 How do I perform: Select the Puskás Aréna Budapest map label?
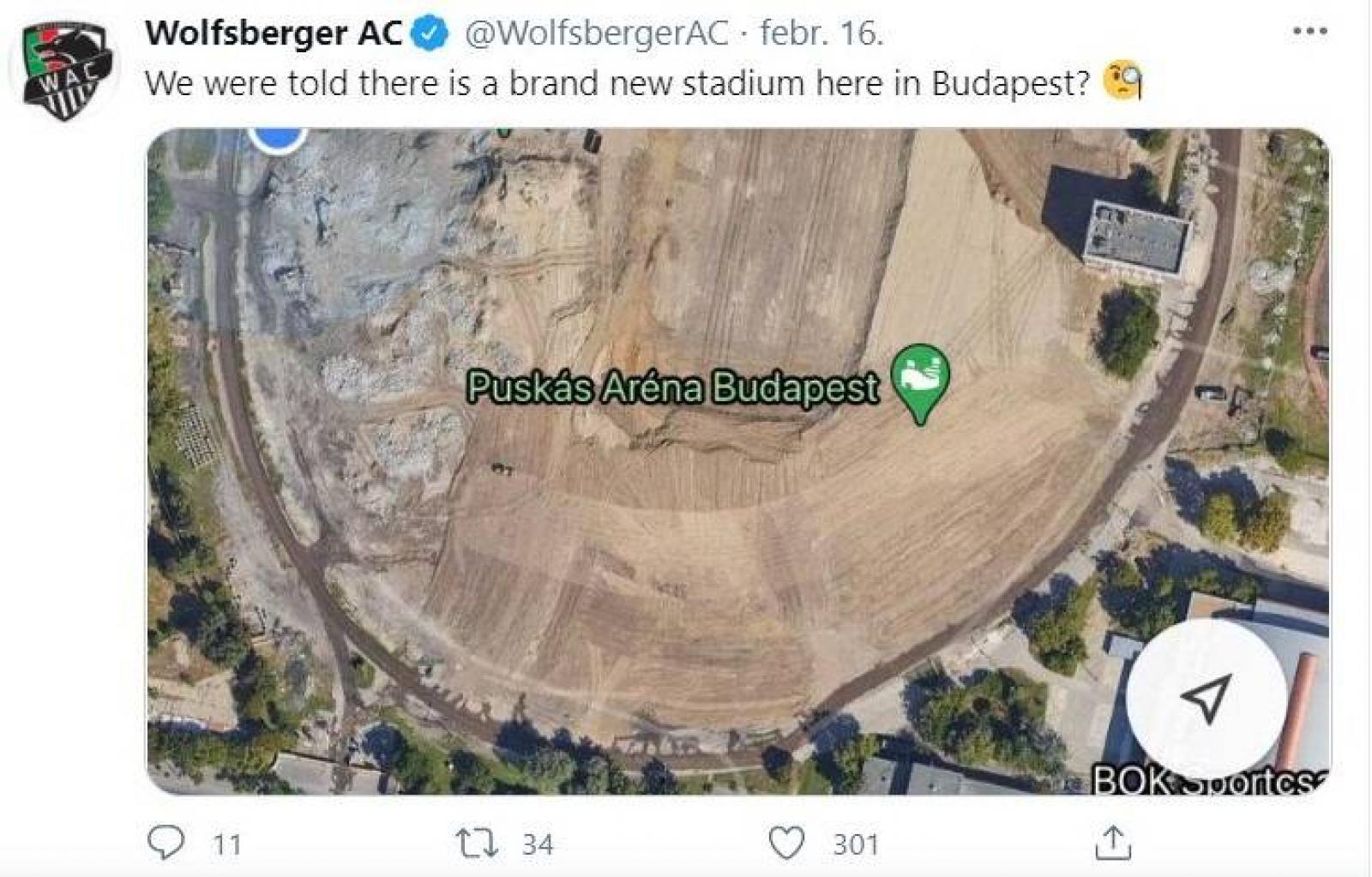673,387
